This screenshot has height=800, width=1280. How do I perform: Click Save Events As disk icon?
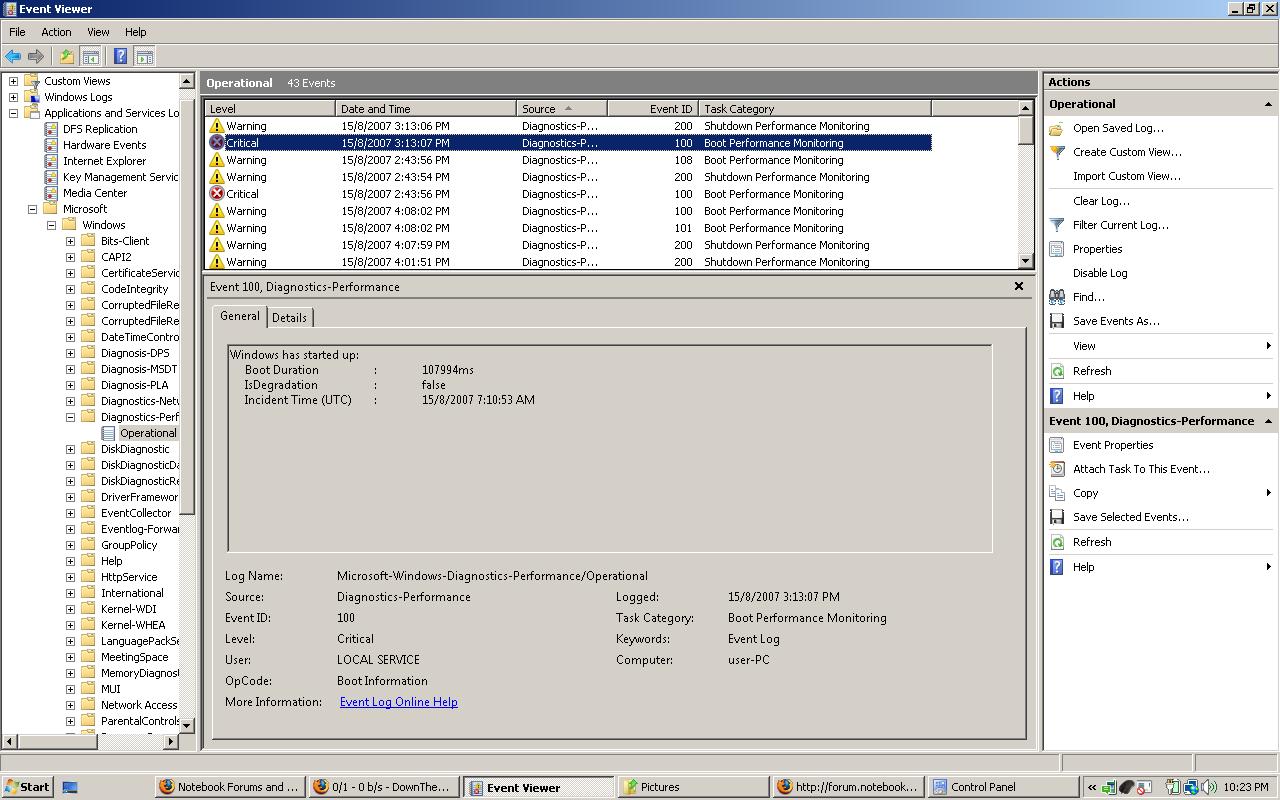pyautogui.click(x=1057, y=321)
